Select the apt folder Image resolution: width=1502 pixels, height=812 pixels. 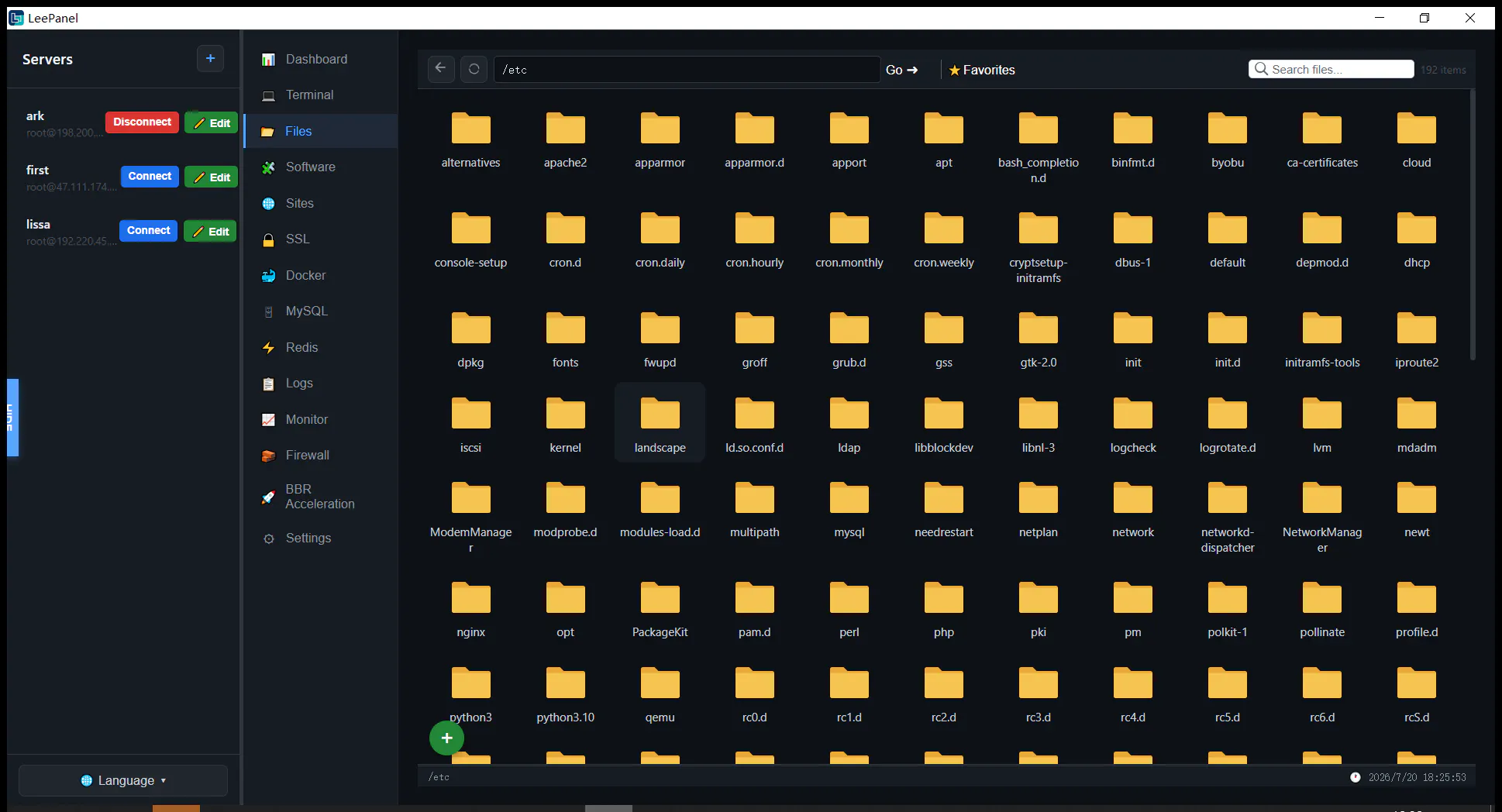(944, 141)
